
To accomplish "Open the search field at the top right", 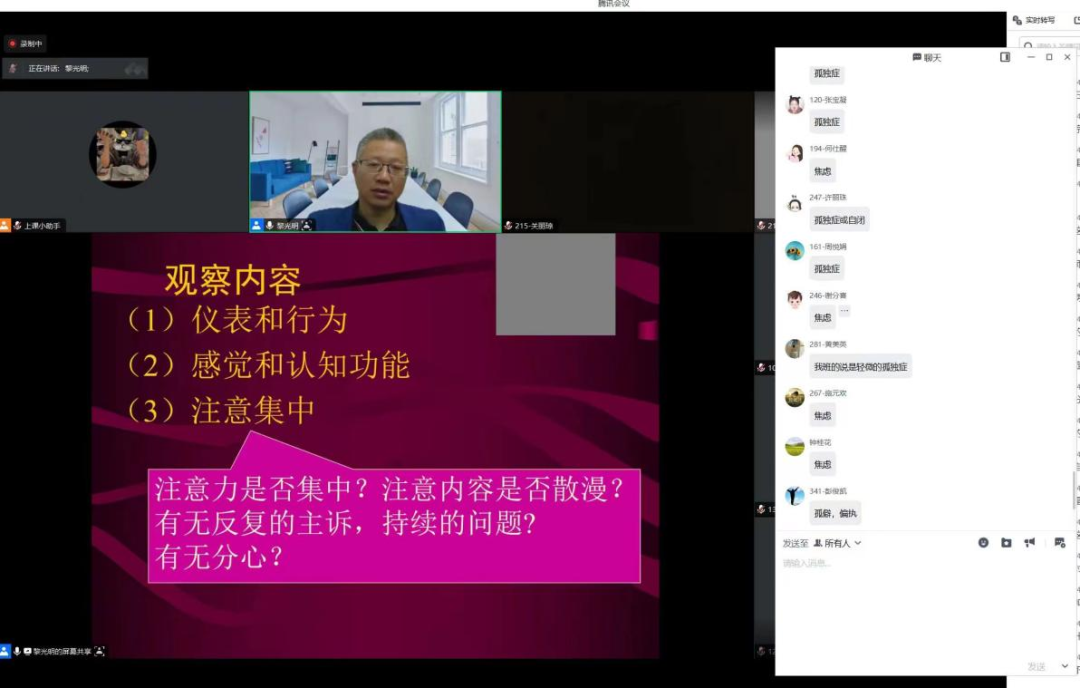I will point(1040,44).
